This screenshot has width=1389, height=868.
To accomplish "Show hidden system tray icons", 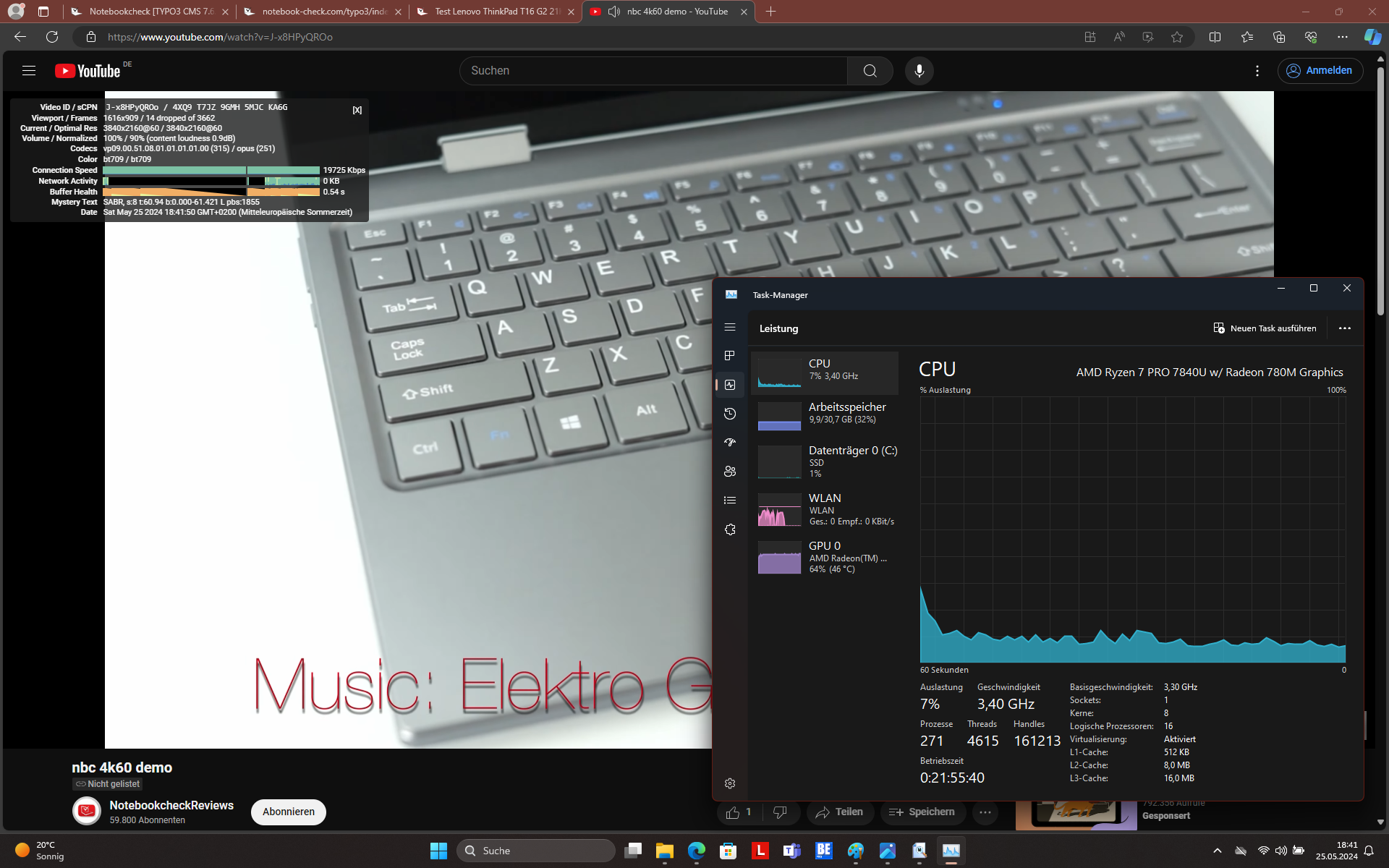I will point(1217,851).
